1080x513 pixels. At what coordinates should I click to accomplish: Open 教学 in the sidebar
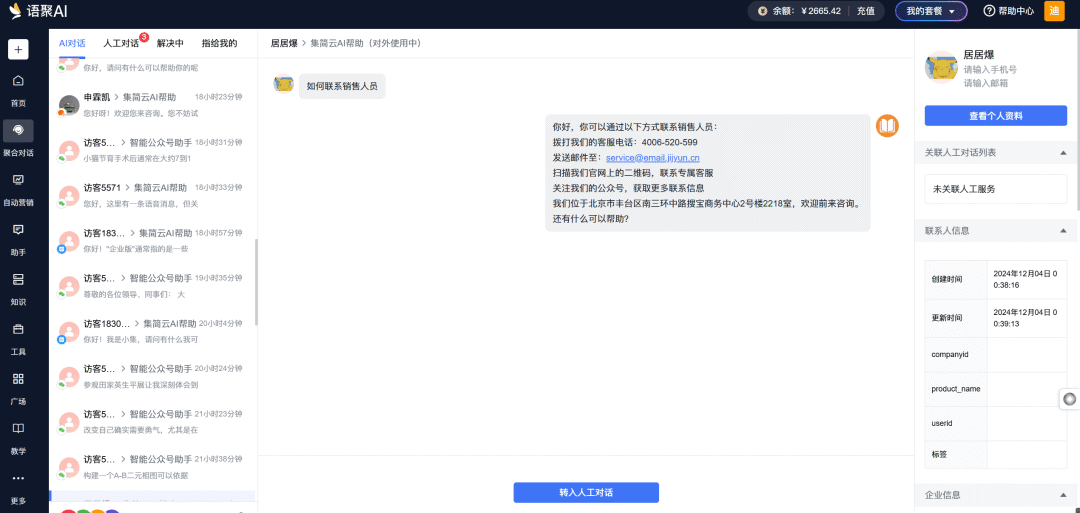click(18, 438)
